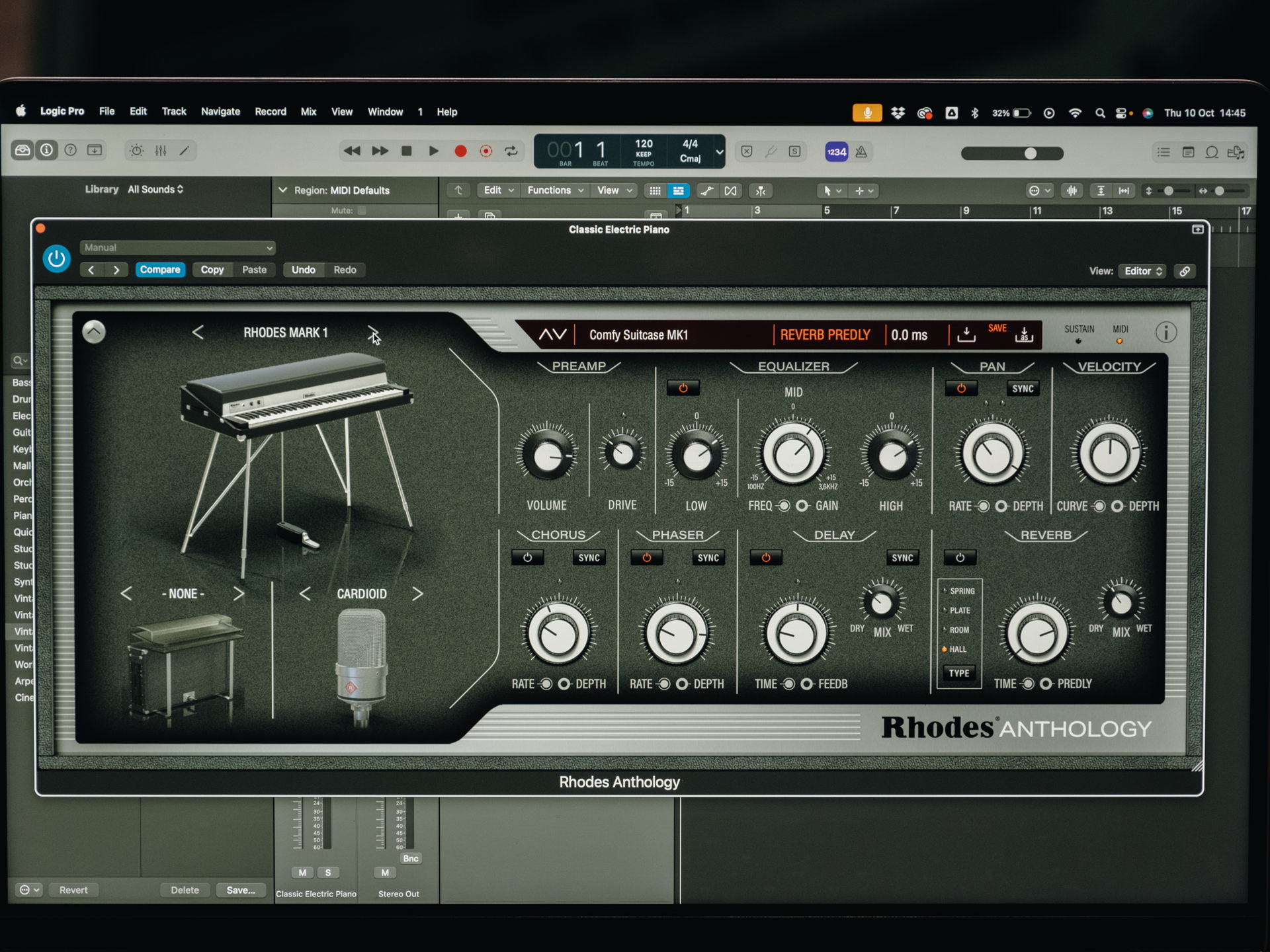Click the Compare button
Image resolution: width=1270 pixels, height=952 pixels.
(x=160, y=270)
